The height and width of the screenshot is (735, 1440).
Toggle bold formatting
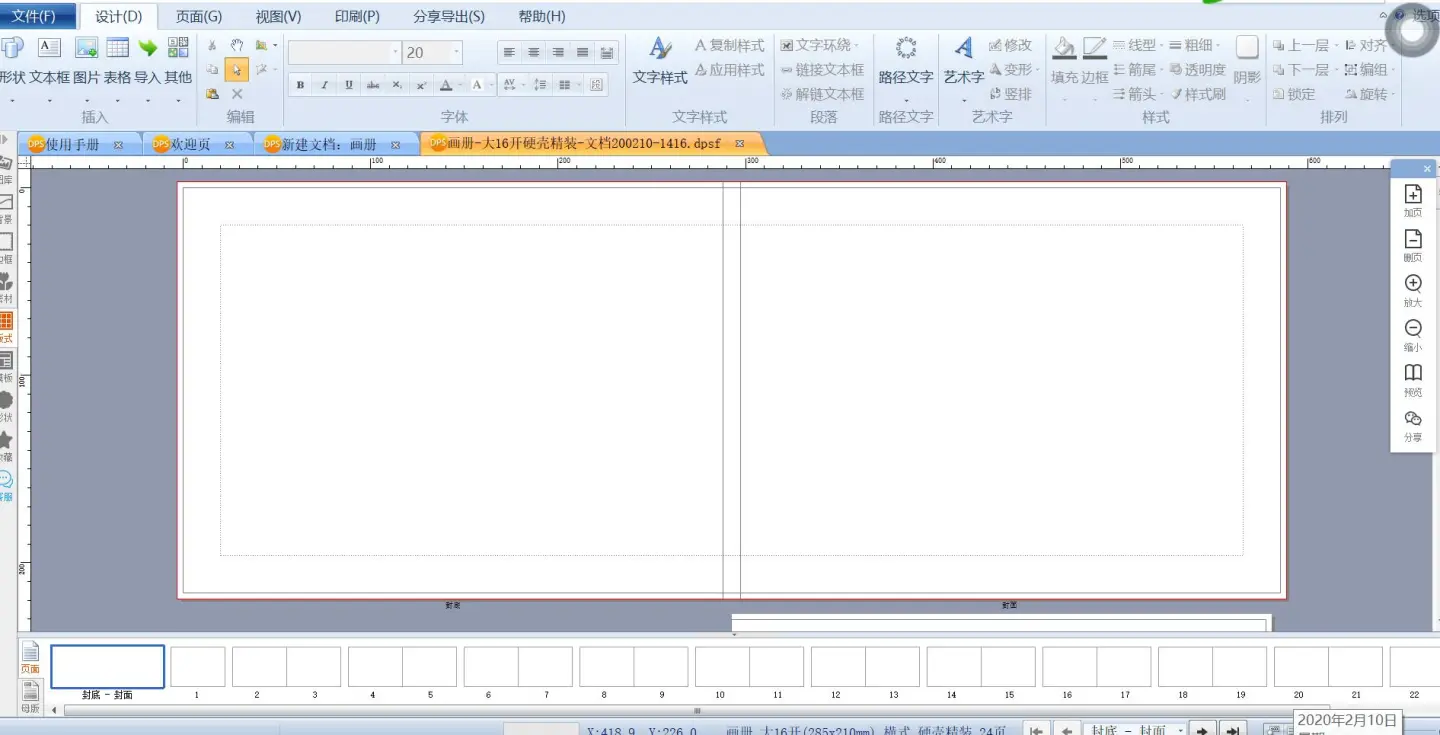[x=300, y=85]
